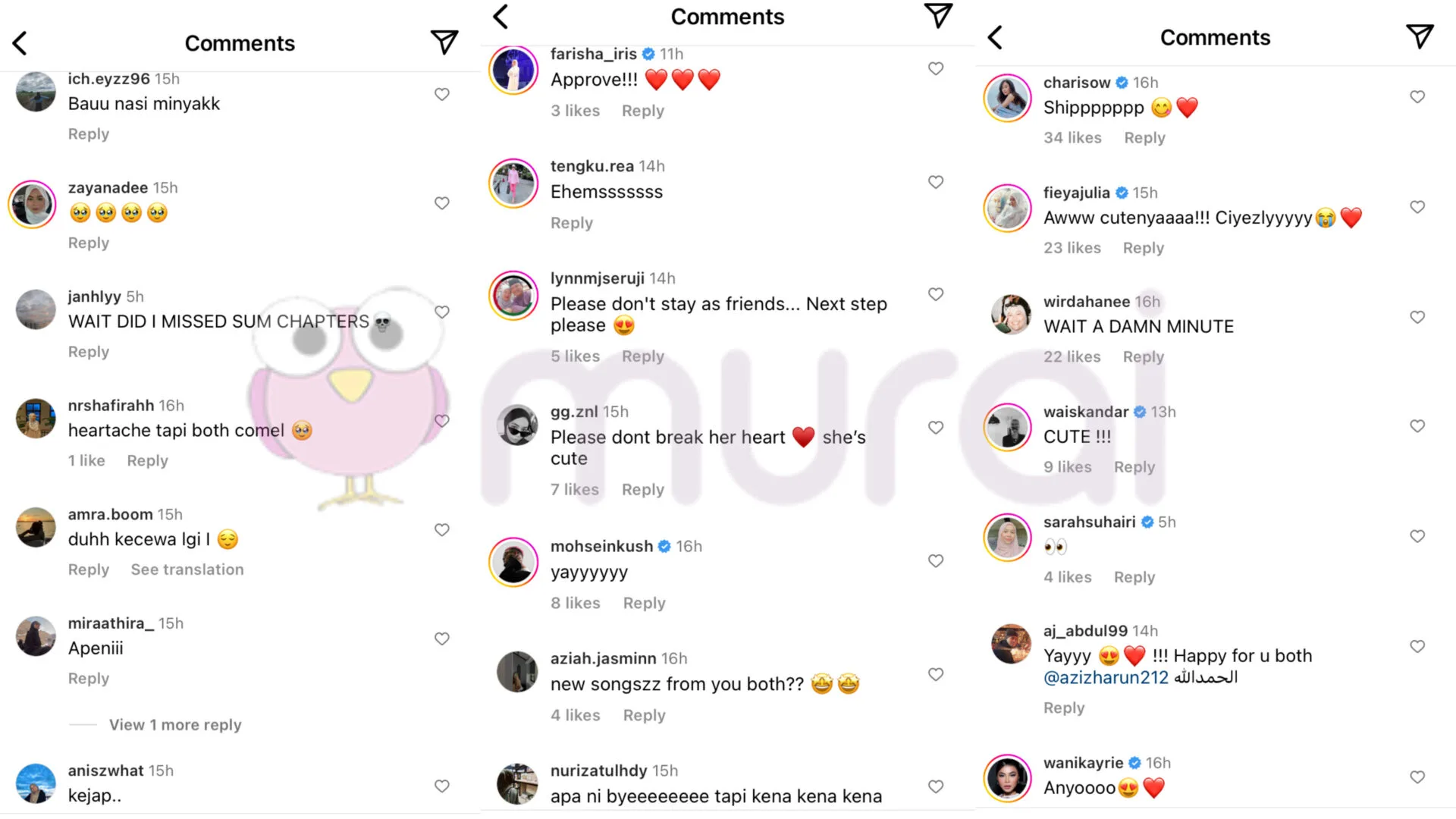Image resolution: width=1456 pixels, height=819 pixels.
Task: View 34 likes on charisow's comment
Action: pyautogui.click(x=1072, y=138)
